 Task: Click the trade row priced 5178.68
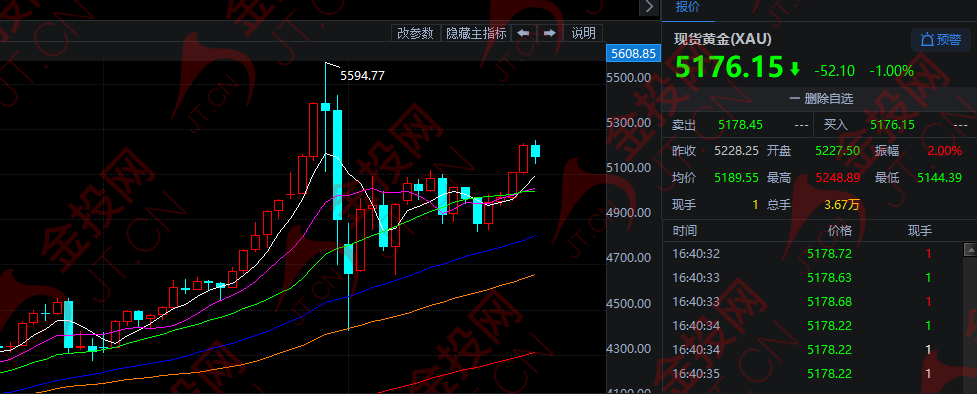(812, 302)
